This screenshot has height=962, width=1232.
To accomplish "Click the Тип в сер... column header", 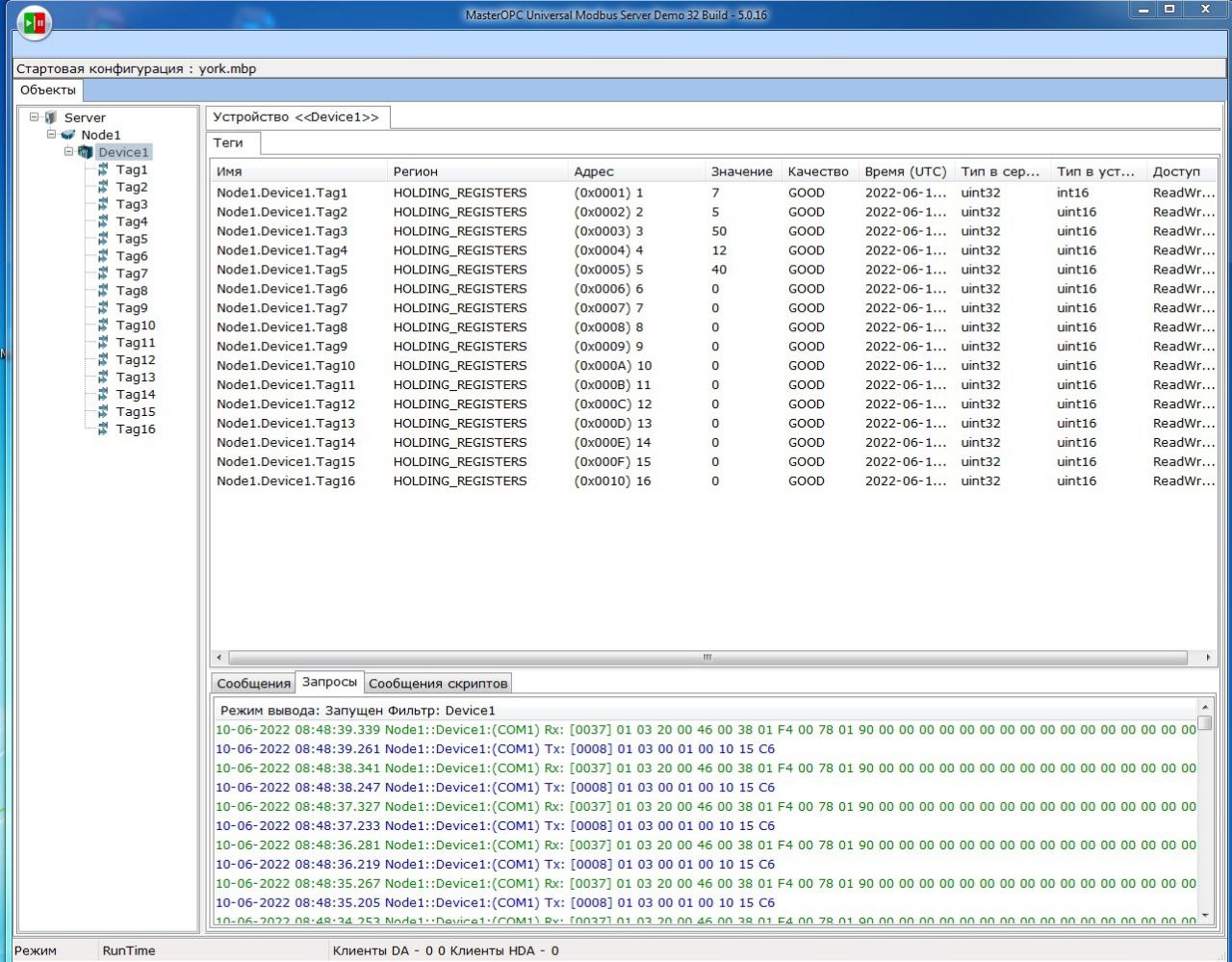I will [x=1002, y=171].
